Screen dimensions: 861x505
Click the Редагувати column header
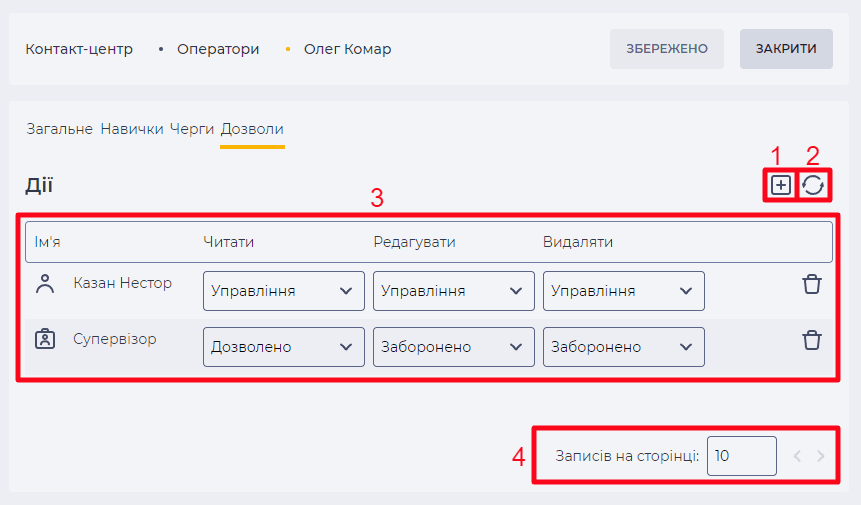click(414, 242)
